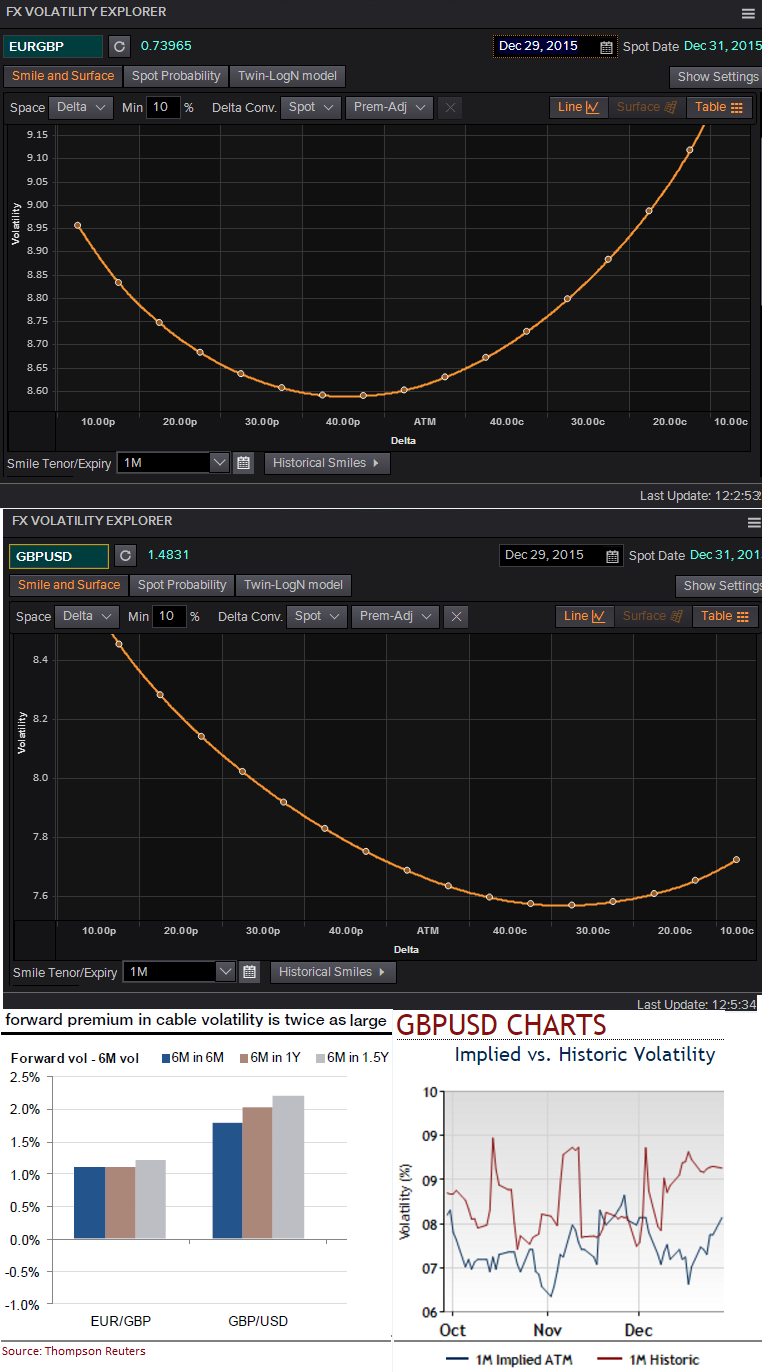Open Spot delta convention dropdown, EURGBP panel
The image size is (762, 1372).
[x=311, y=107]
